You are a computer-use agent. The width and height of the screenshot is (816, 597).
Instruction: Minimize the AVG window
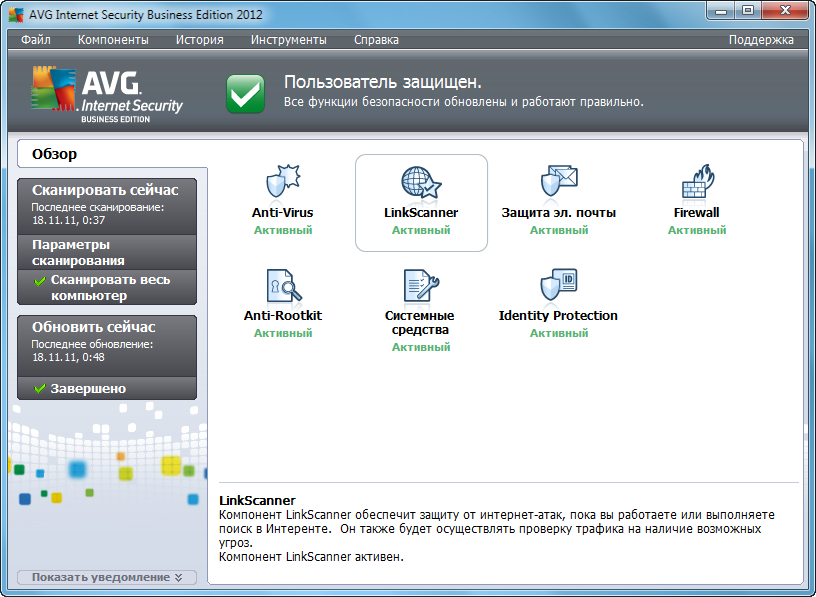tap(721, 11)
